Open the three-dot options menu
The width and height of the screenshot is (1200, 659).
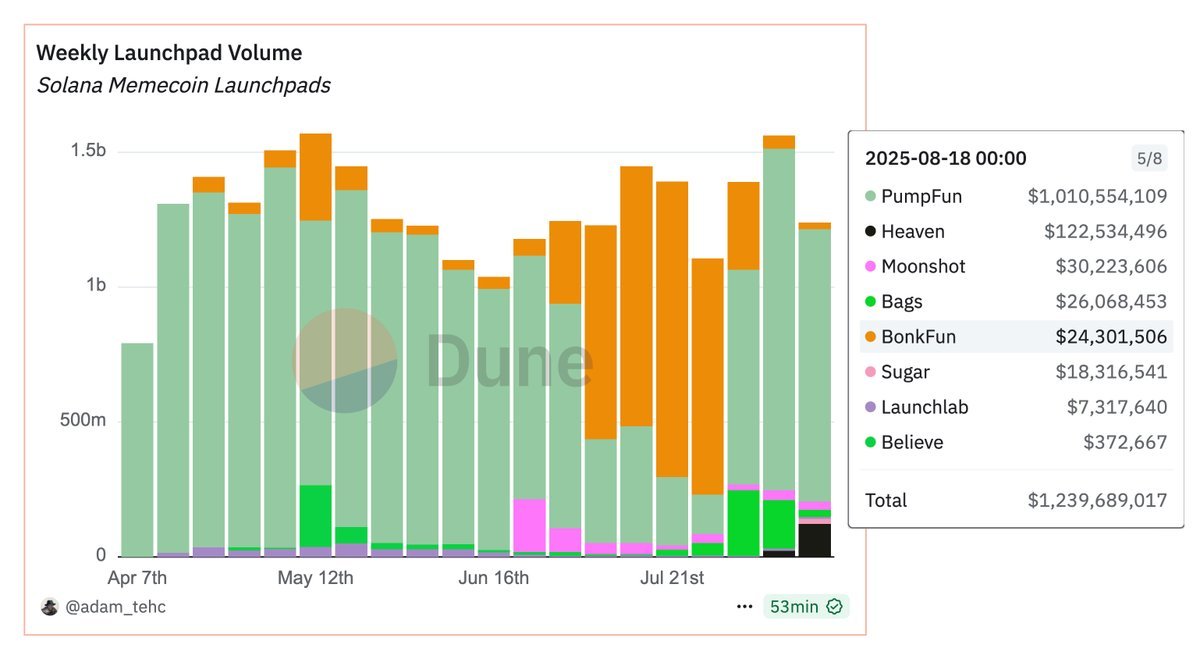[x=744, y=607]
